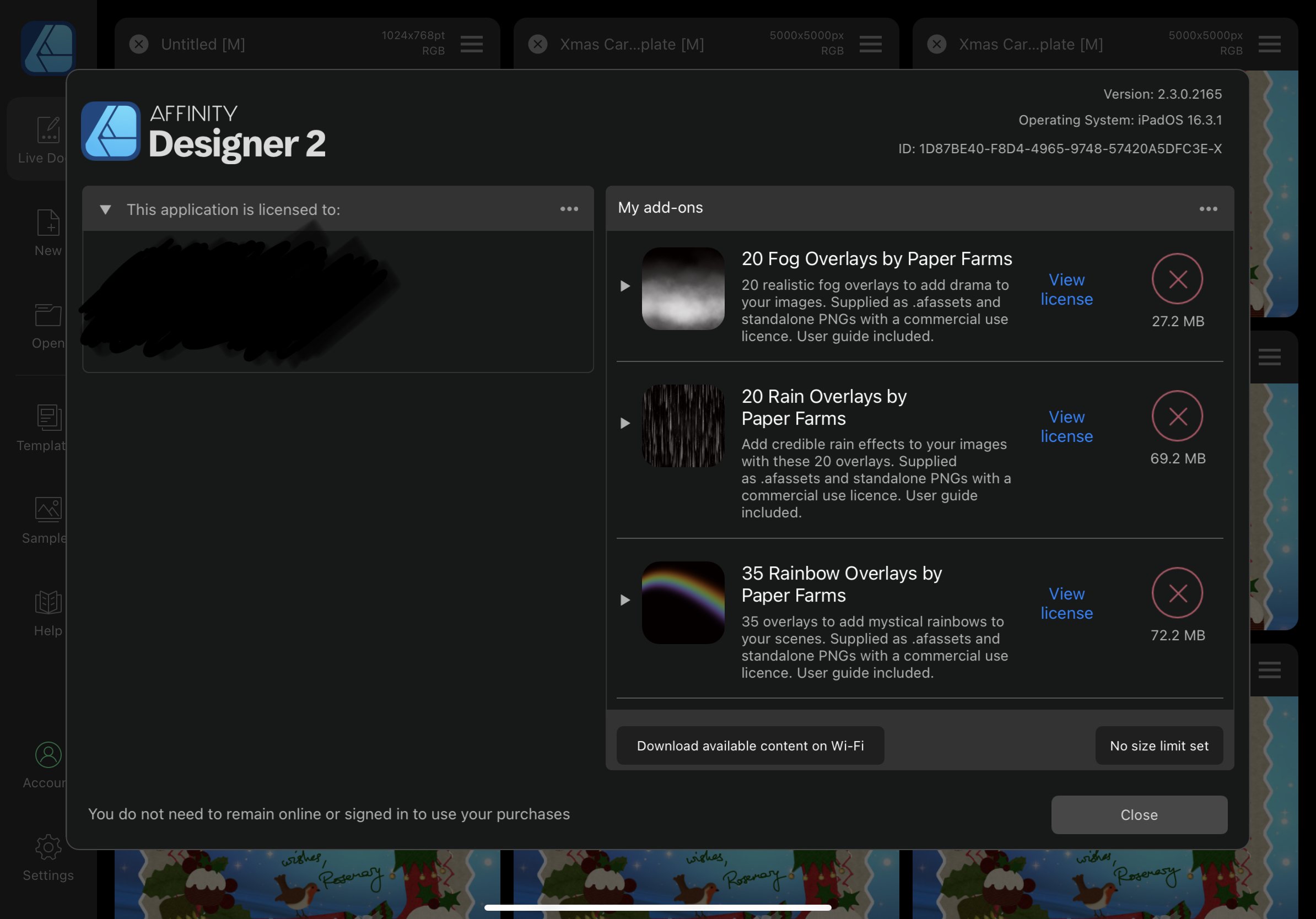View license for 20 Rain Overlays
This screenshot has height=919, width=1316.
tap(1067, 426)
